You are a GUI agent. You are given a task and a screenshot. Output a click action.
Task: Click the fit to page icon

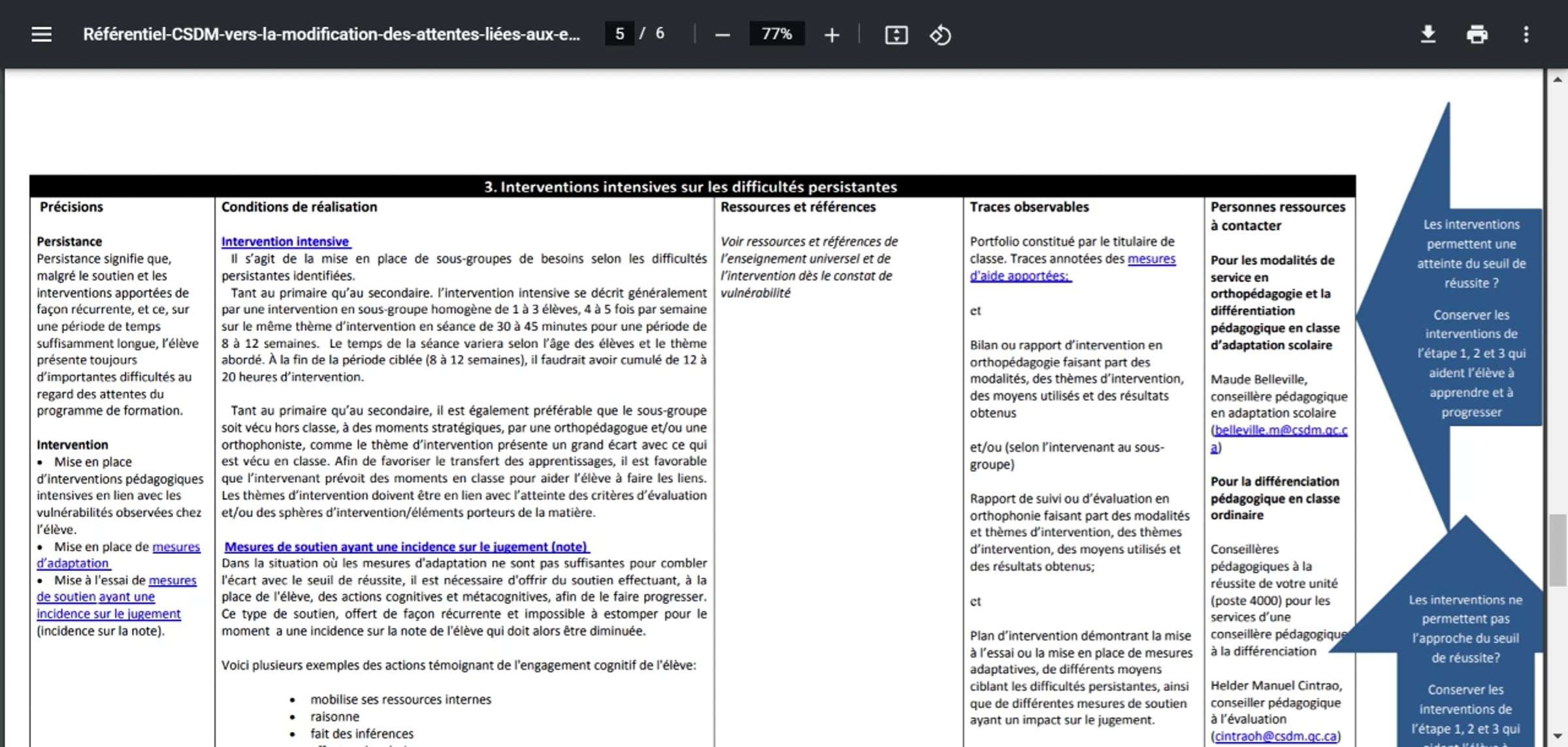(x=896, y=35)
